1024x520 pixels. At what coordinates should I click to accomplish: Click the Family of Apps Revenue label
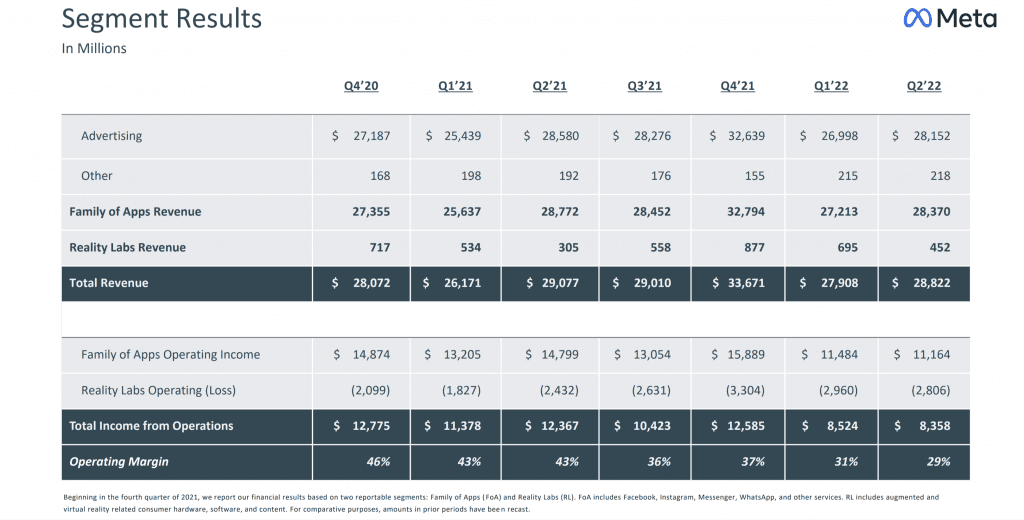coord(135,212)
